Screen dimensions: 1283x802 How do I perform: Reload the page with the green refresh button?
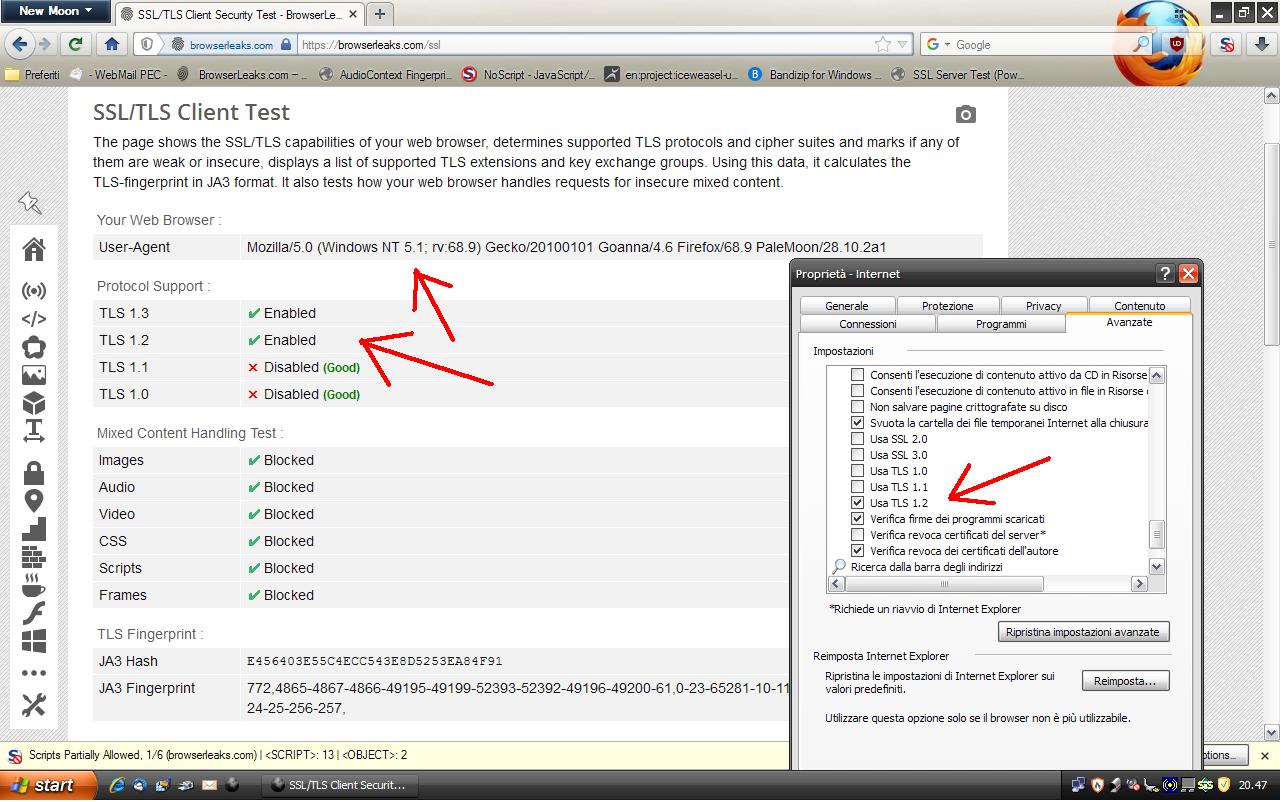tap(75, 44)
